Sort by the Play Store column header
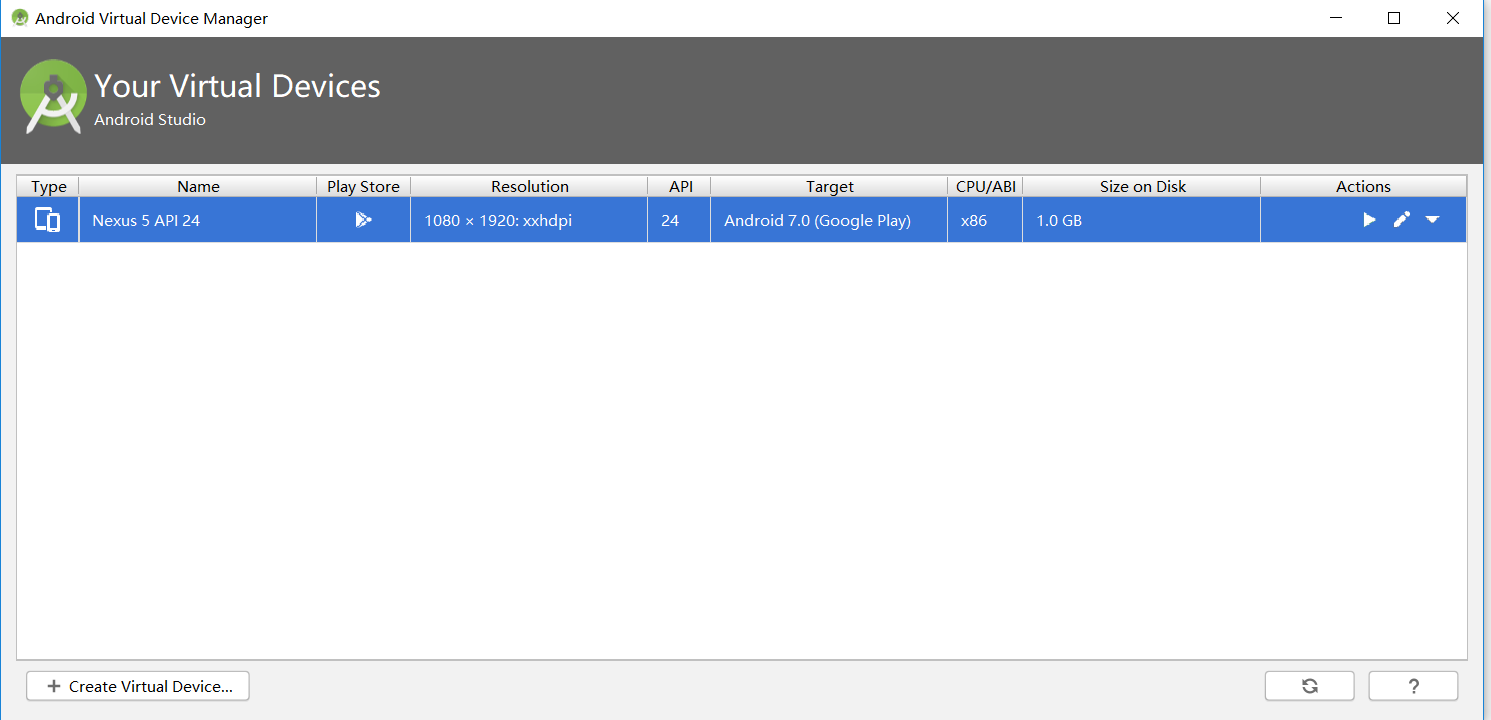Screen dimensions: 1491x720 coord(363,186)
